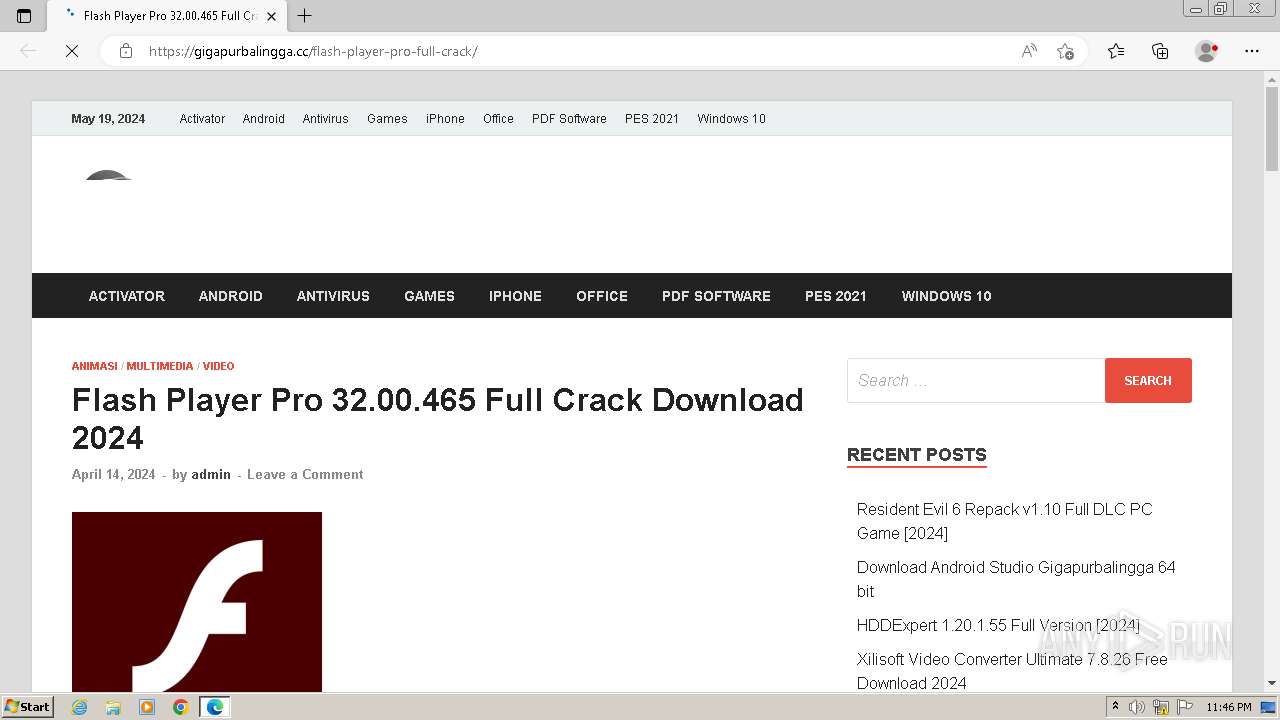
Task: Click the post date April 14, 2024
Action: (113, 474)
